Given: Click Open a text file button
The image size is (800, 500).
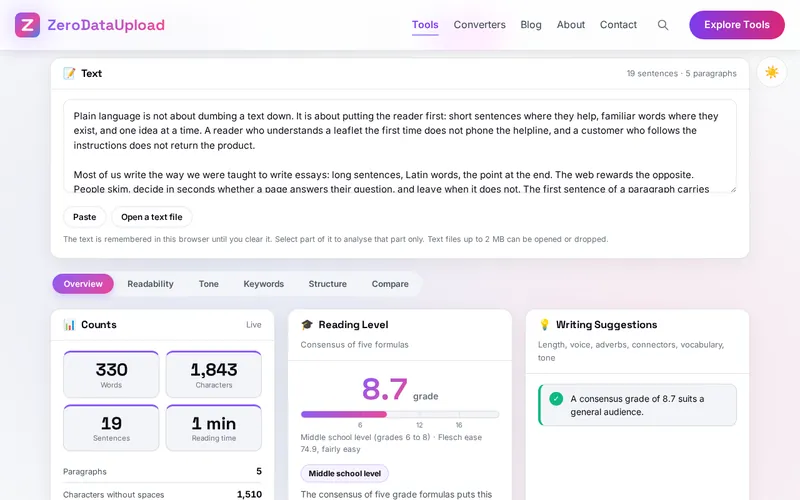Looking at the screenshot, I should tap(152, 217).
